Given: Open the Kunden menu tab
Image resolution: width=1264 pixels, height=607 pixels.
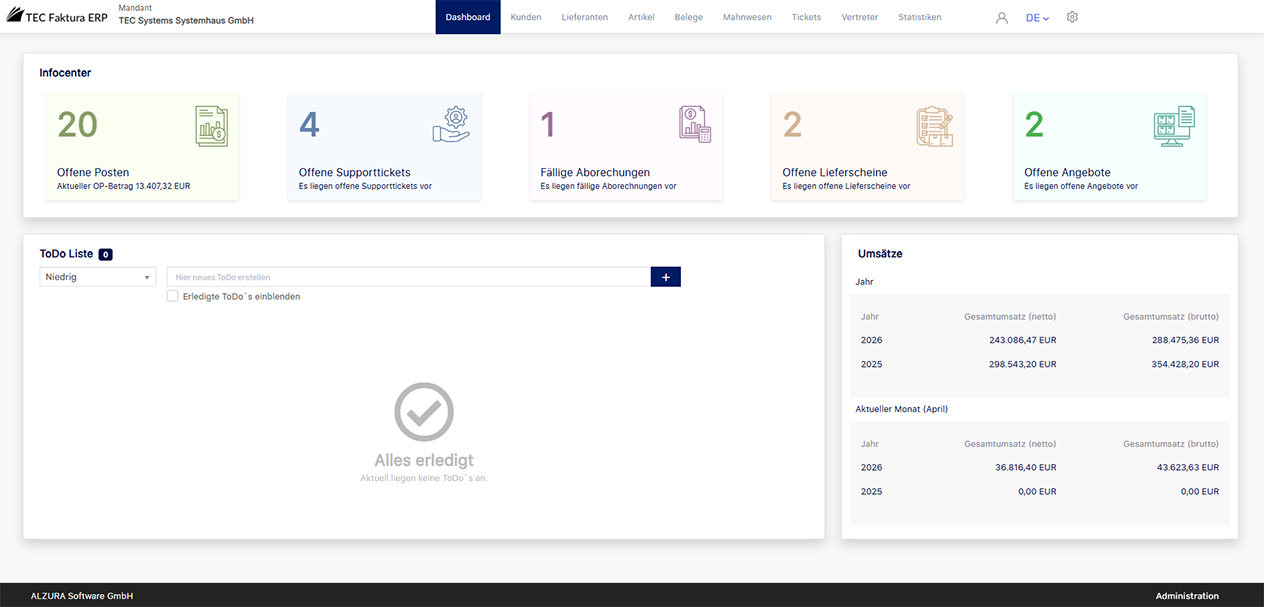Looking at the screenshot, I should coord(525,17).
